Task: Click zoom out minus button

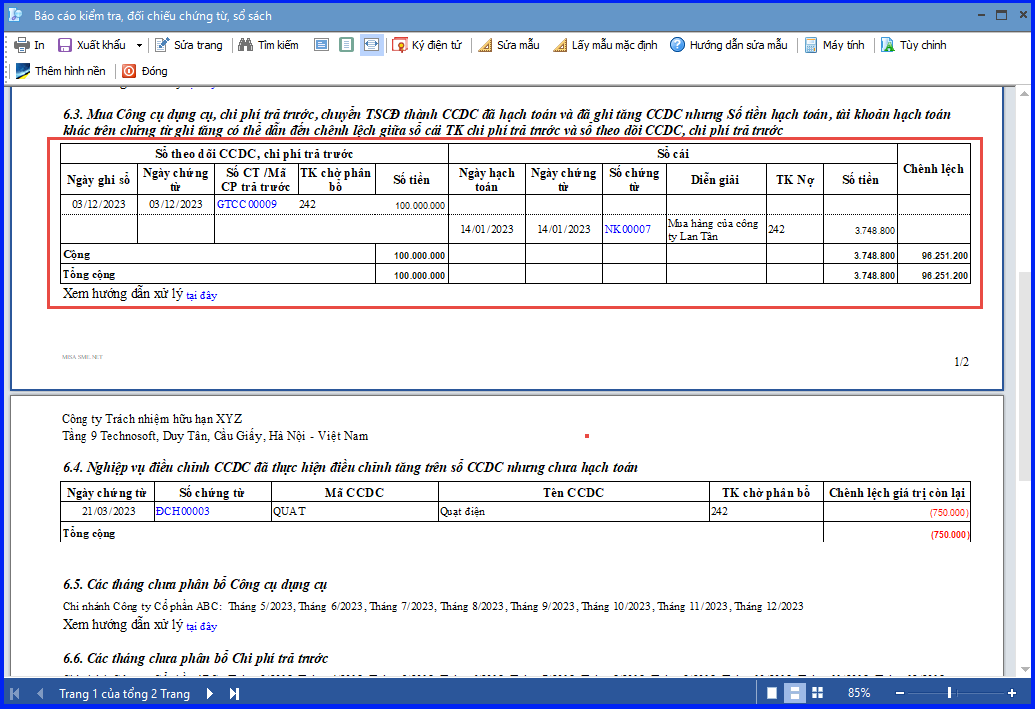Action: [900, 693]
